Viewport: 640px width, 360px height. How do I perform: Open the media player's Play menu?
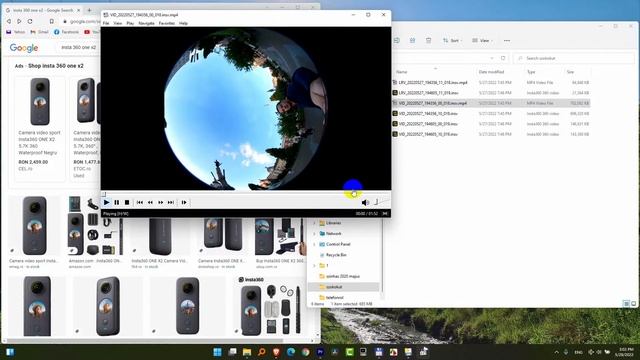130,23
